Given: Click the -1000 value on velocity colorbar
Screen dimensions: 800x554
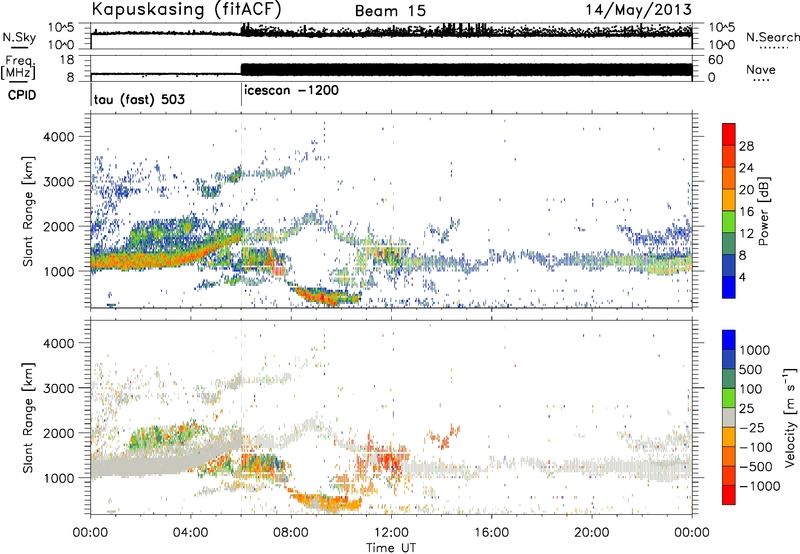Looking at the screenshot, I should pos(760,486).
